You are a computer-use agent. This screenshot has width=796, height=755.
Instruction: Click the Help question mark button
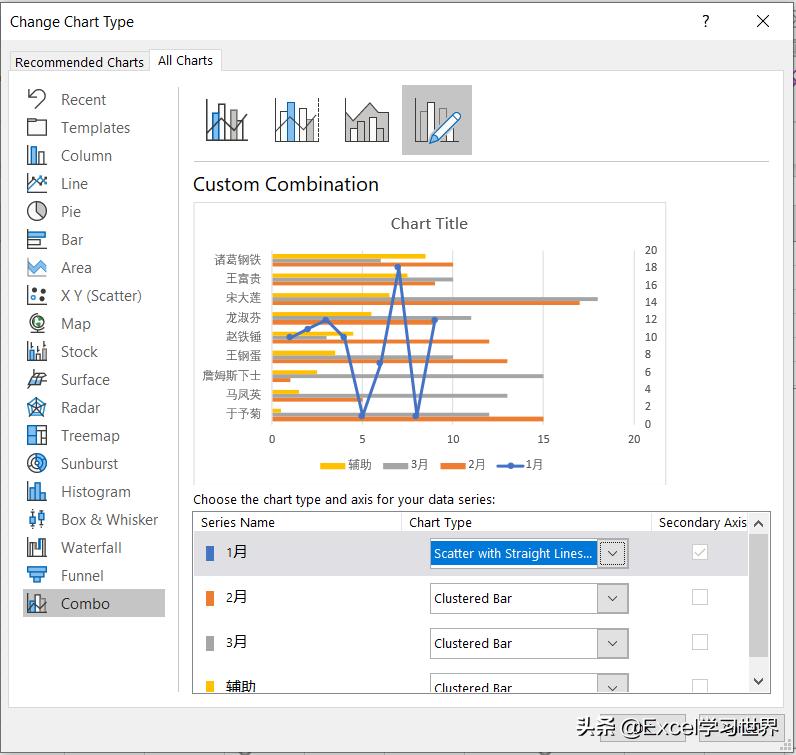(706, 21)
